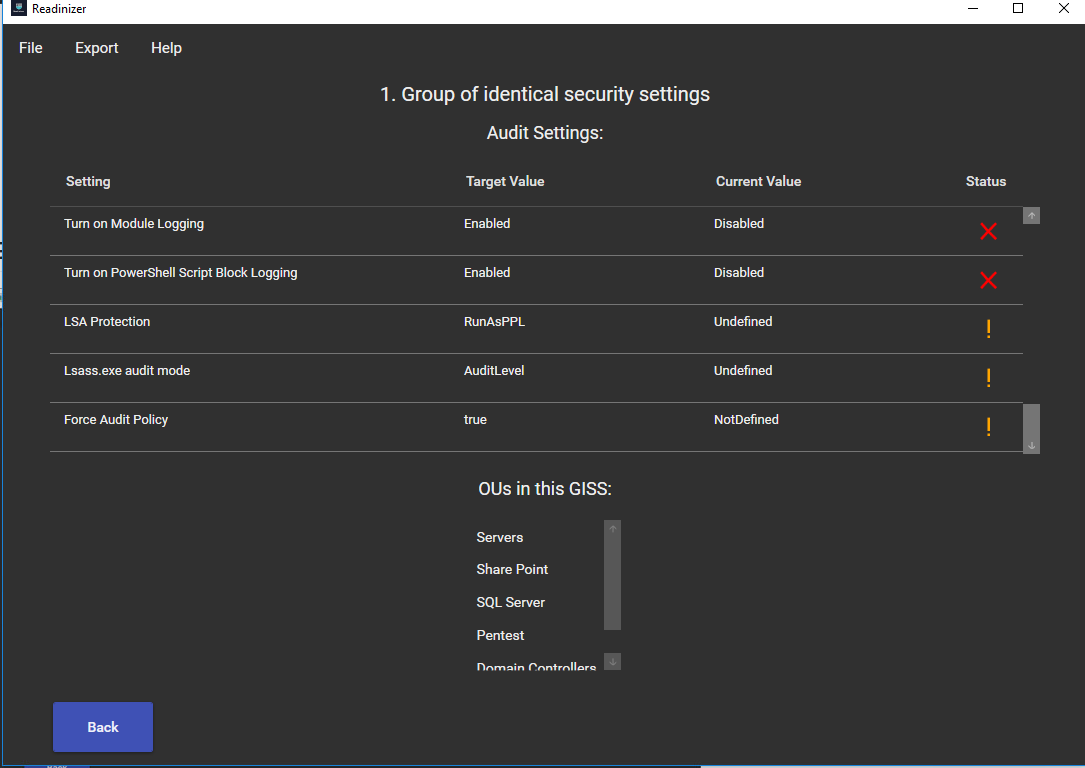
Task: Click the red X status for Module Logging
Action: click(988, 231)
